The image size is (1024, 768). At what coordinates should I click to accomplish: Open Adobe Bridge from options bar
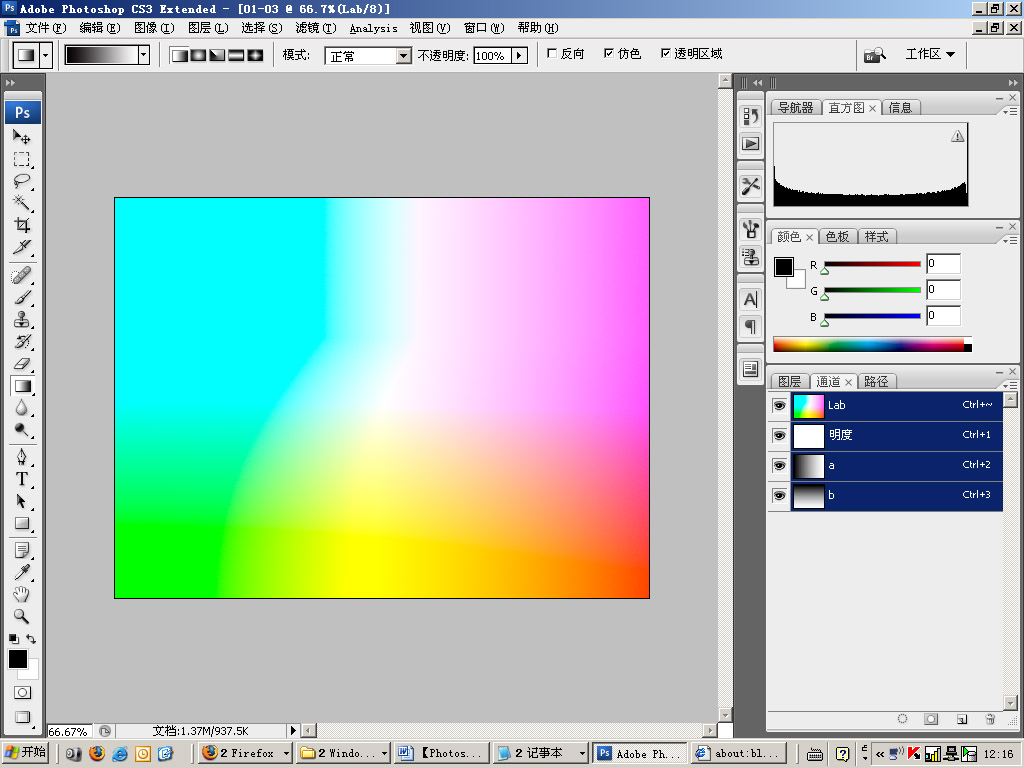click(x=874, y=56)
